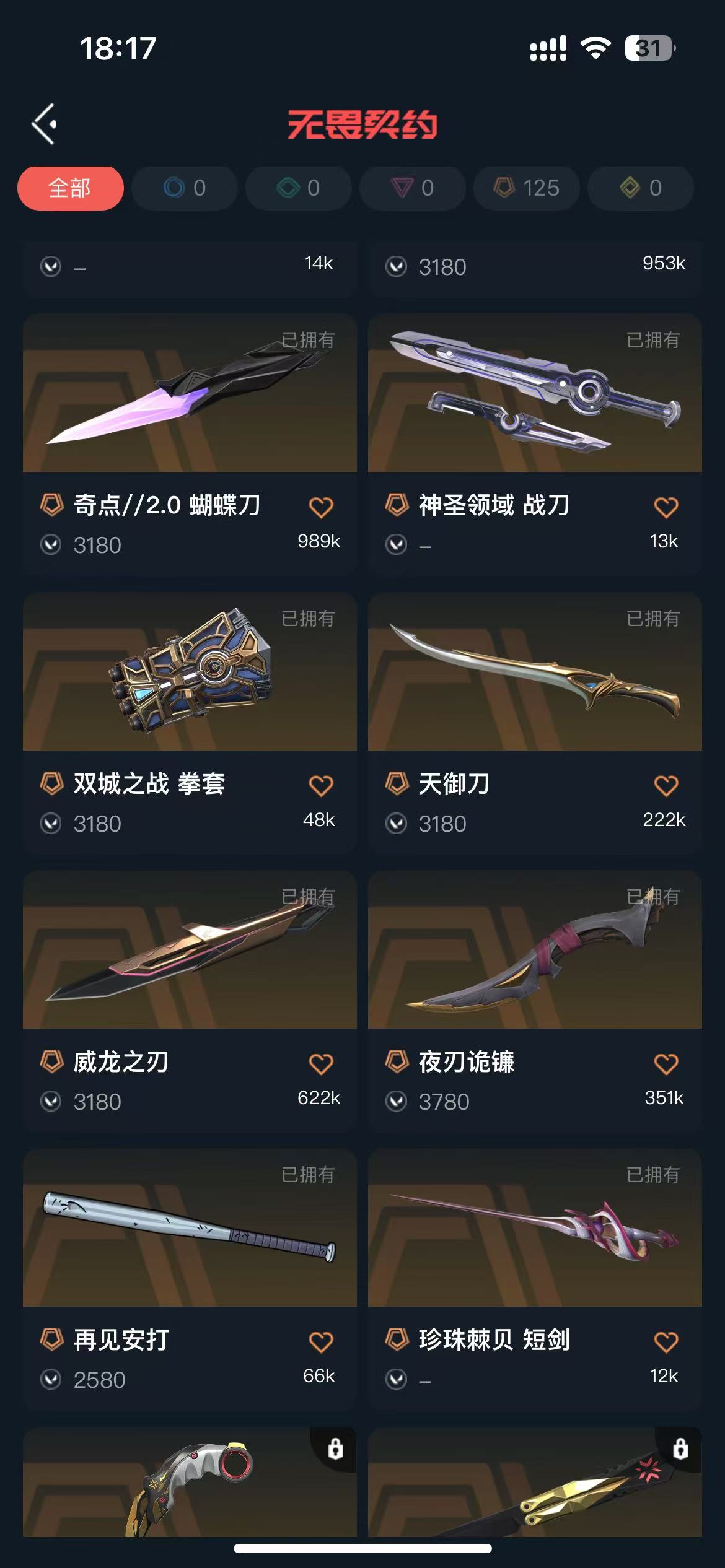This screenshot has width=725, height=1568.
Task: Select the orange tier filter showing 125
Action: click(x=527, y=188)
